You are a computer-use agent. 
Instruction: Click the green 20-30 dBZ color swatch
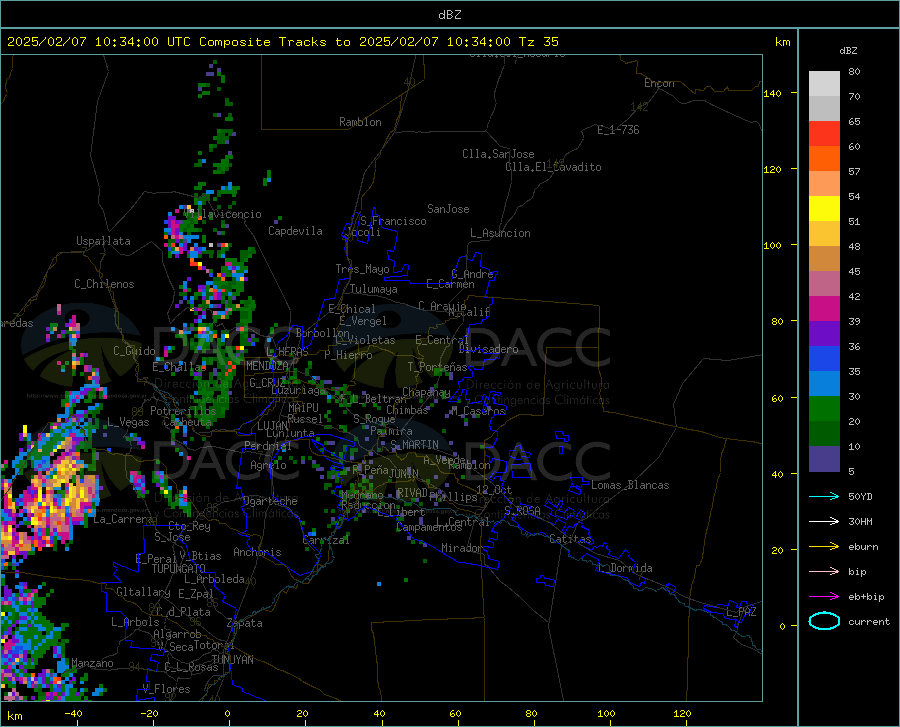pos(824,409)
